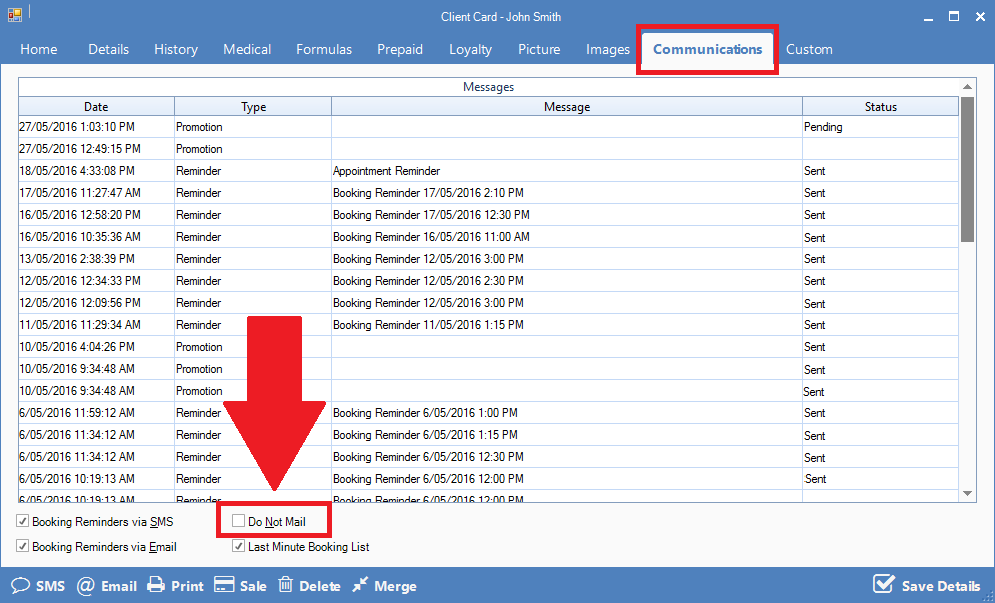Click the SMS speech bubble icon
Image resolution: width=995 pixels, height=603 pixels.
point(20,586)
